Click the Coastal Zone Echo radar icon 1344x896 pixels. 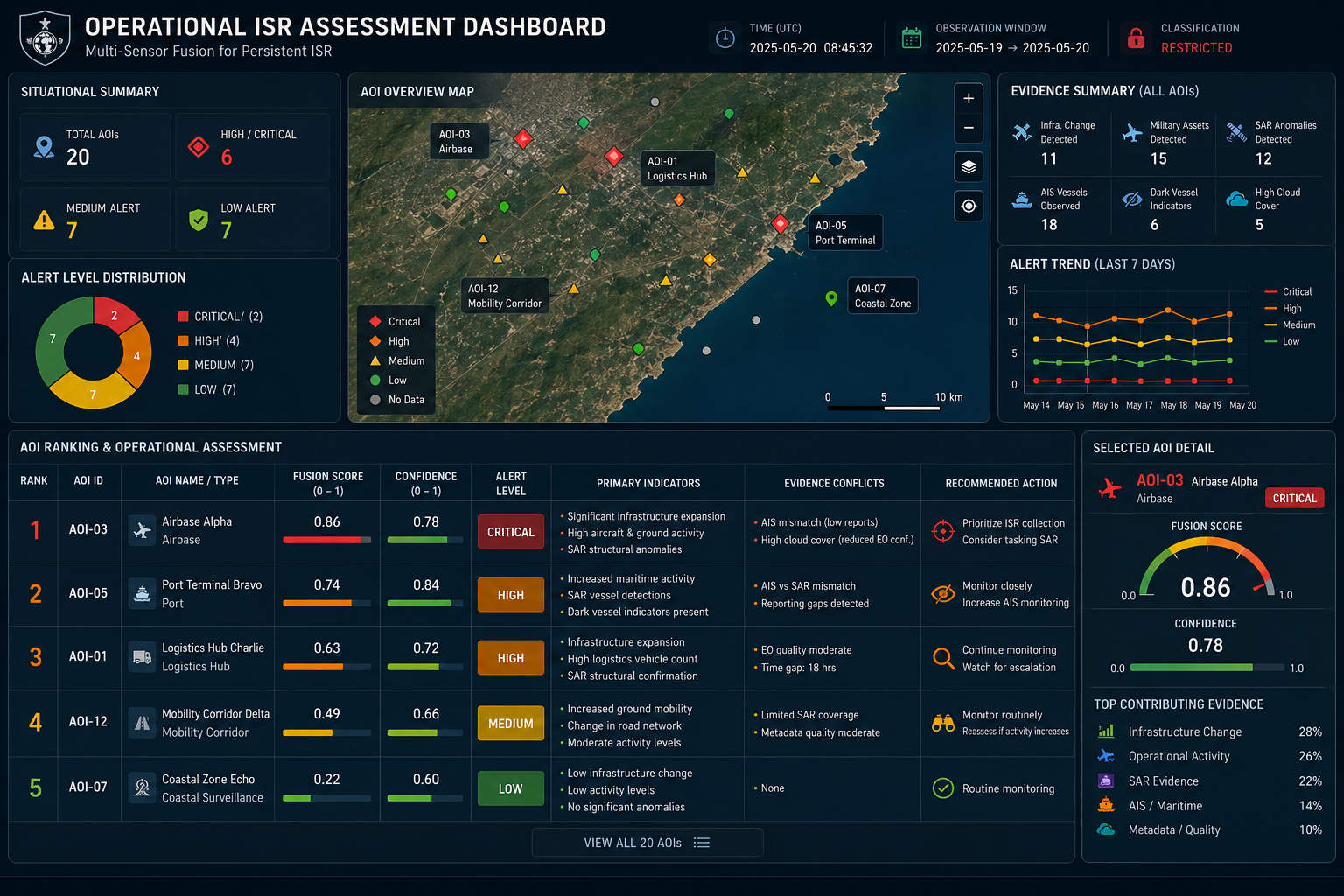click(142, 787)
